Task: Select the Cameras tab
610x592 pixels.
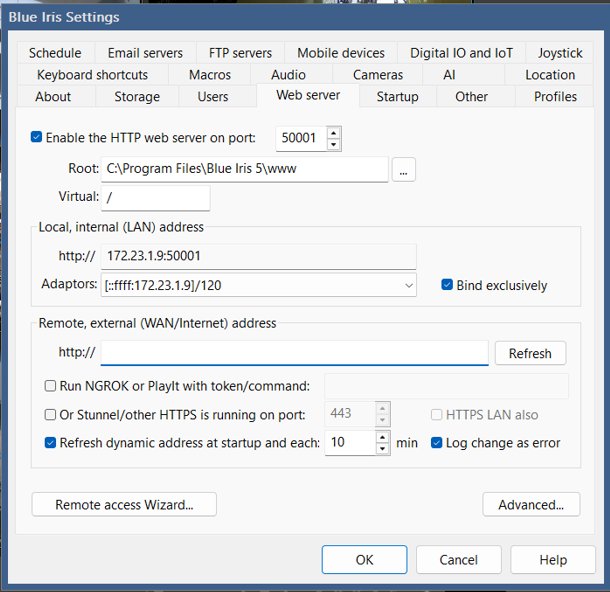Action: 378,74
